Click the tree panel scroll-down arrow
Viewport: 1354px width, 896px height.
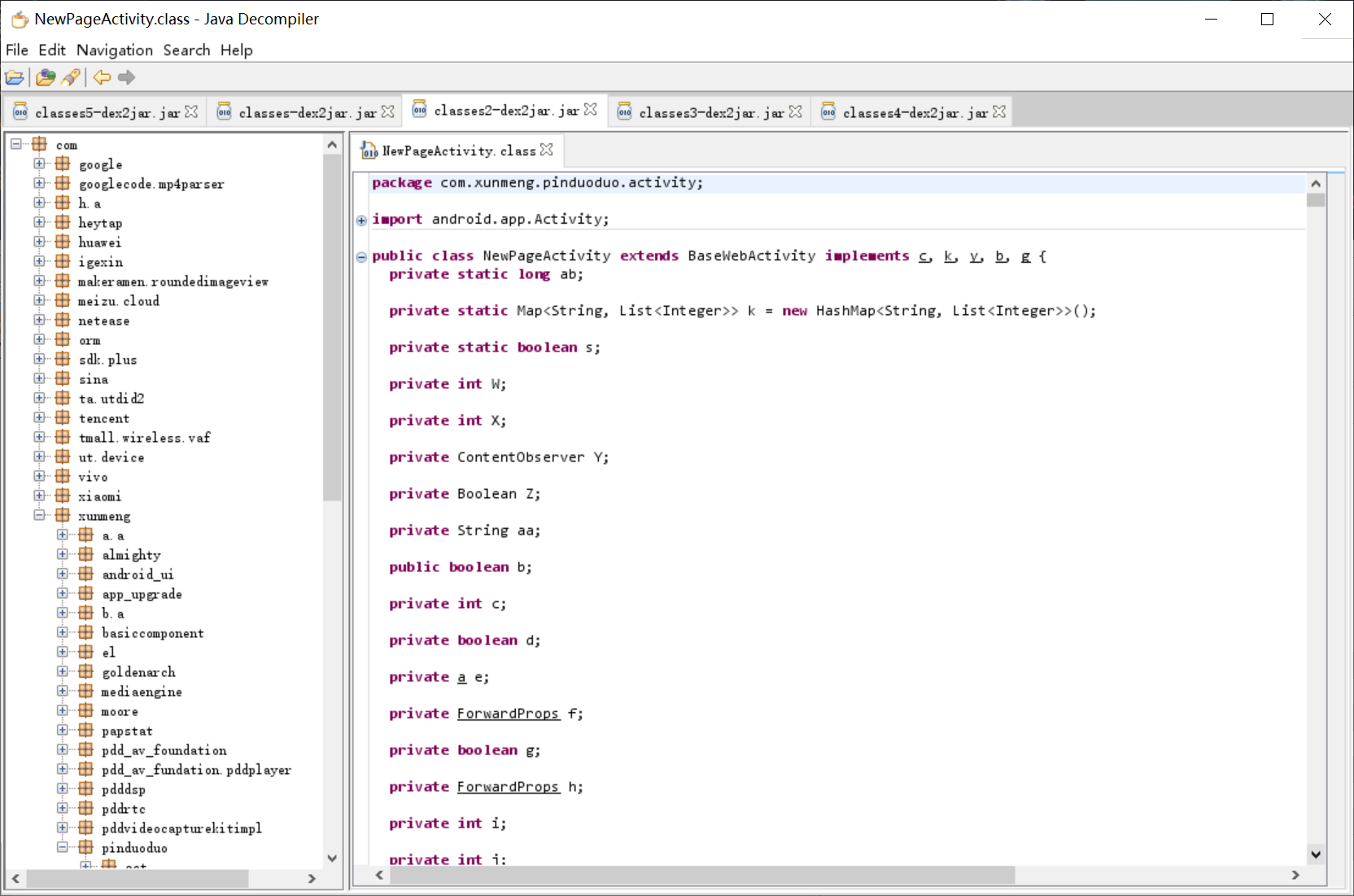click(x=332, y=858)
